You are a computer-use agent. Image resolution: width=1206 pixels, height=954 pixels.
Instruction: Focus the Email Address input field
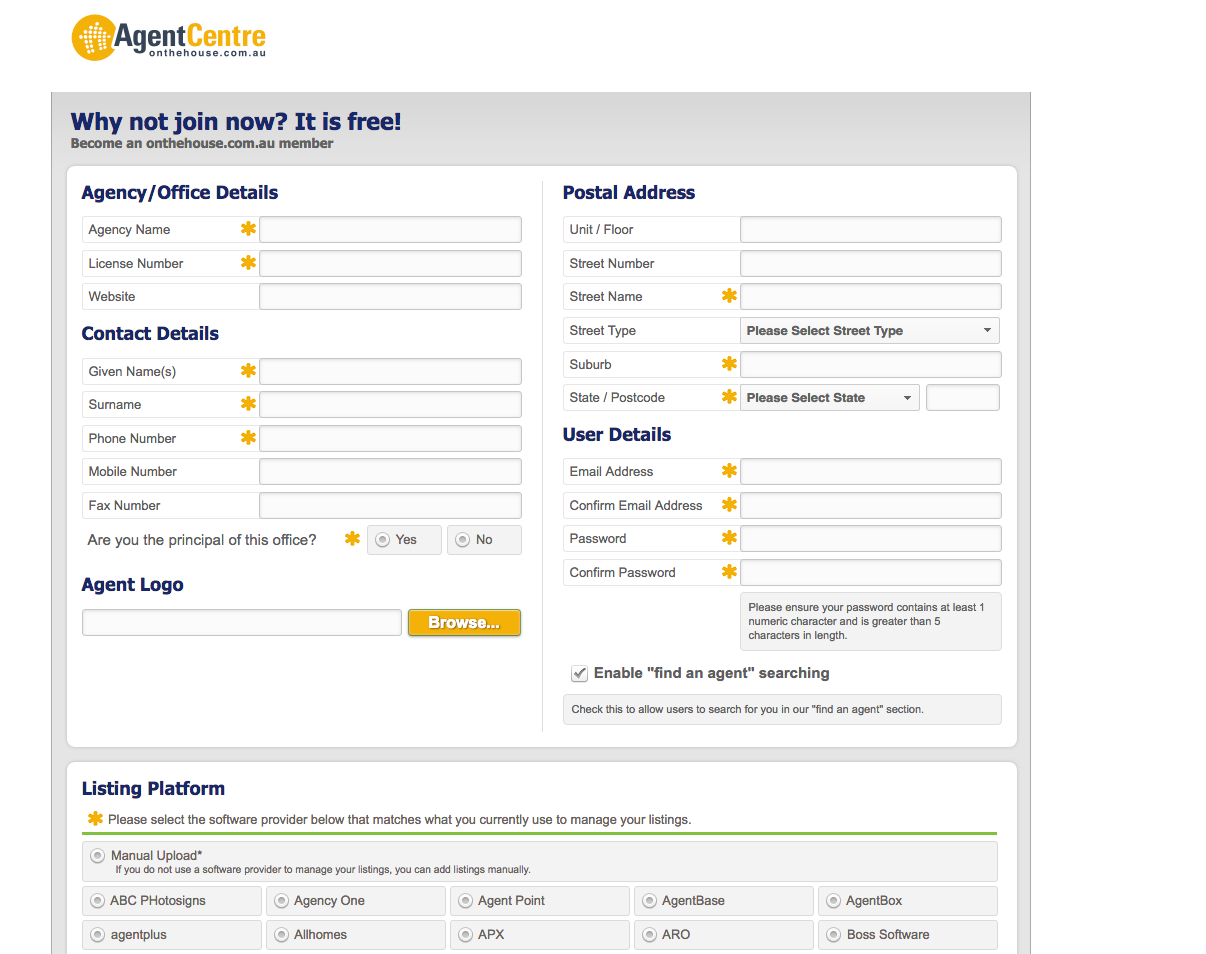pos(871,472)
